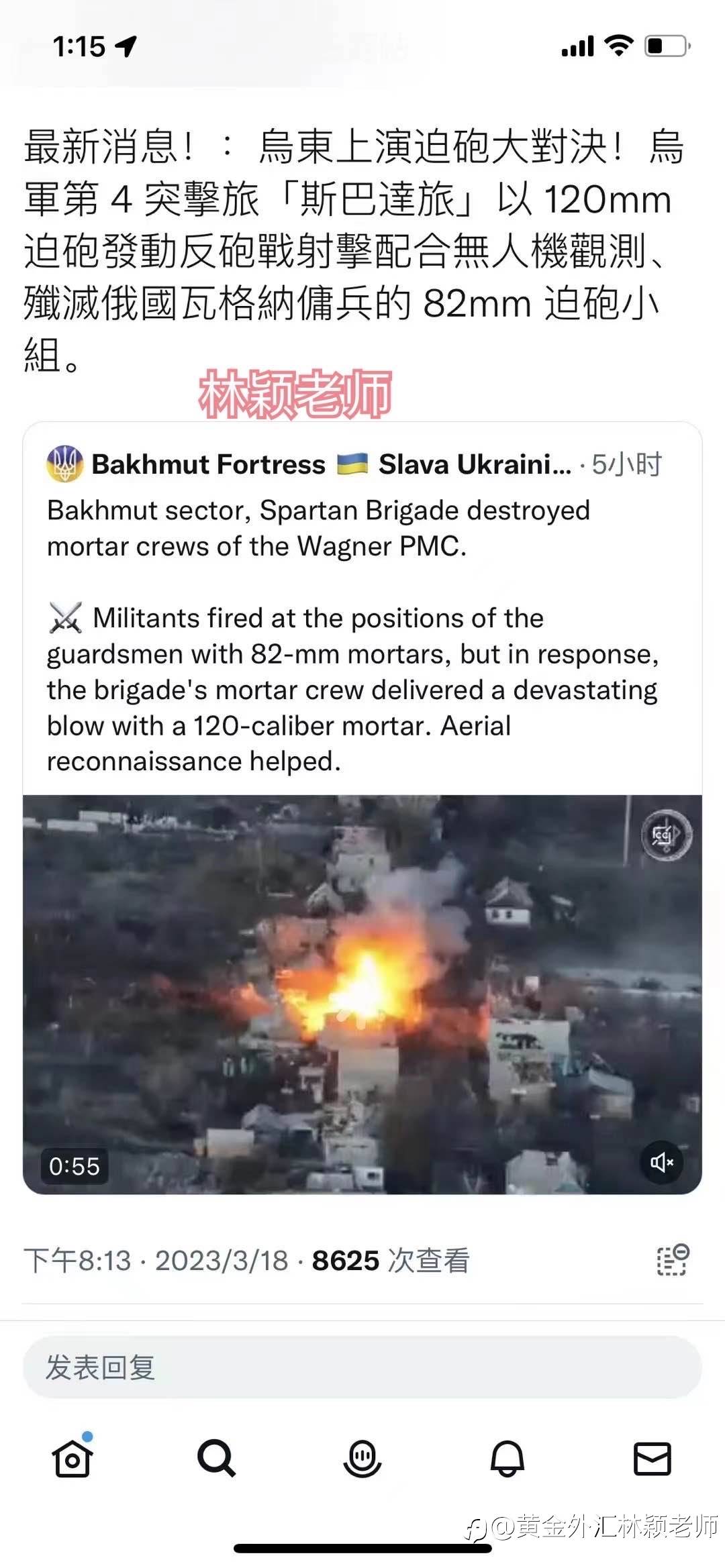Tap the tweet timestamp 下午8:13 · 2023/3/18

(x=156, y=1260)
